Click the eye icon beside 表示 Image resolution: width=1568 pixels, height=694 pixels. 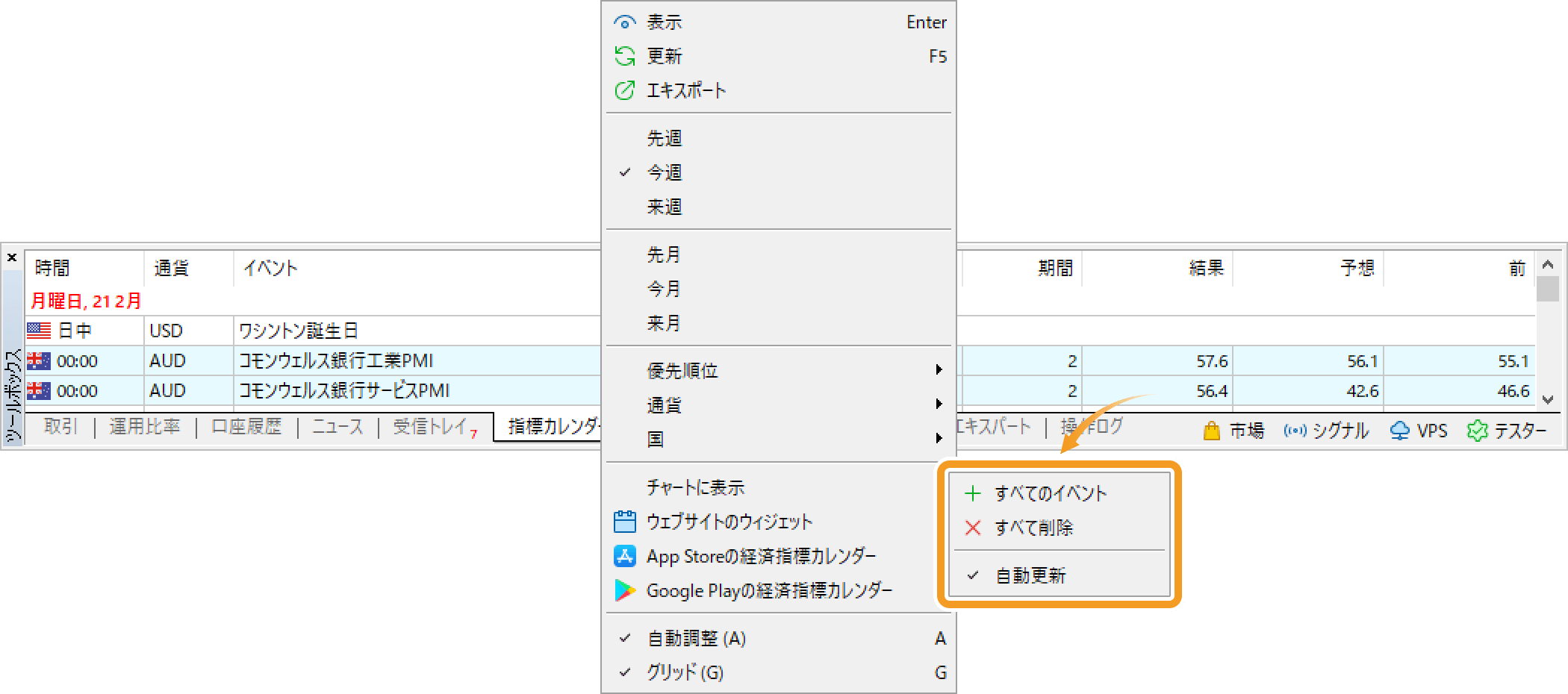(x=624, y=22)
